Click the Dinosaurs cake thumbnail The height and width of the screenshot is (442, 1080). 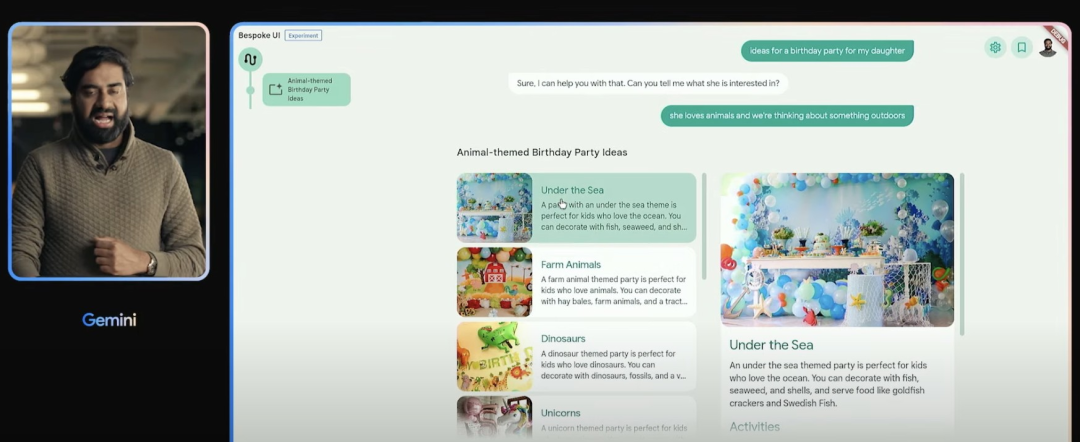tap(495, 357)
